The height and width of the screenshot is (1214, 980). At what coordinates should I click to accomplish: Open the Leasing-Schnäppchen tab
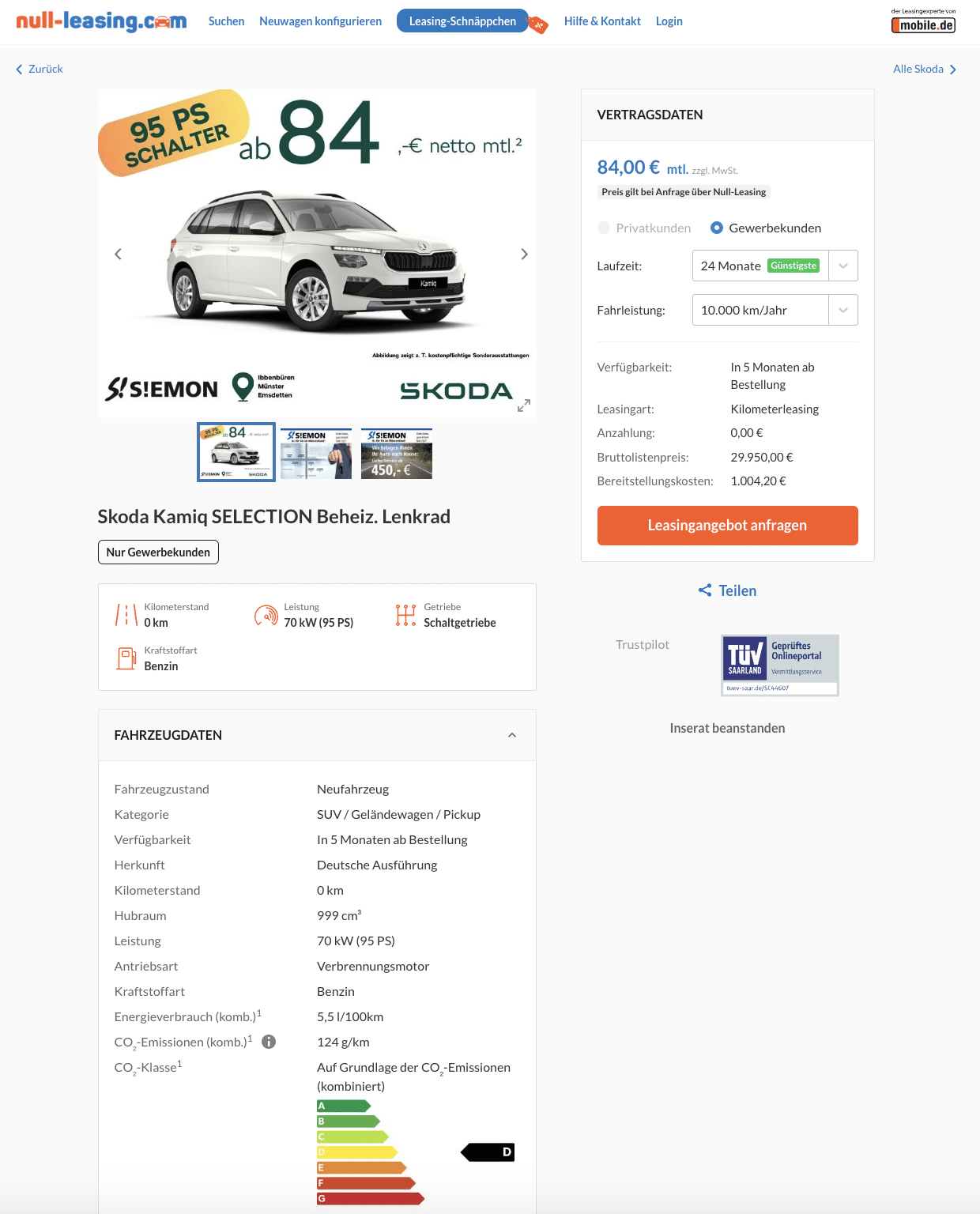click(x=462, y=21)
